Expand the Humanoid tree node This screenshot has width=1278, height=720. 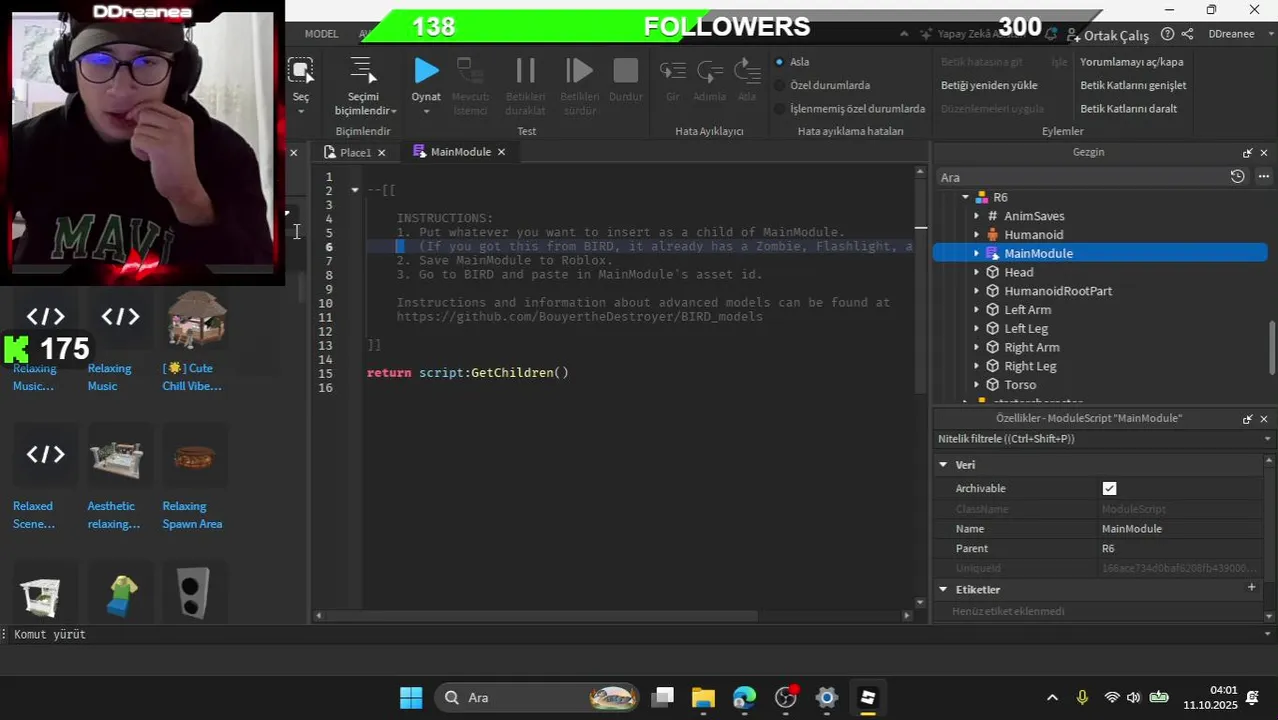(x=977, y=235)
